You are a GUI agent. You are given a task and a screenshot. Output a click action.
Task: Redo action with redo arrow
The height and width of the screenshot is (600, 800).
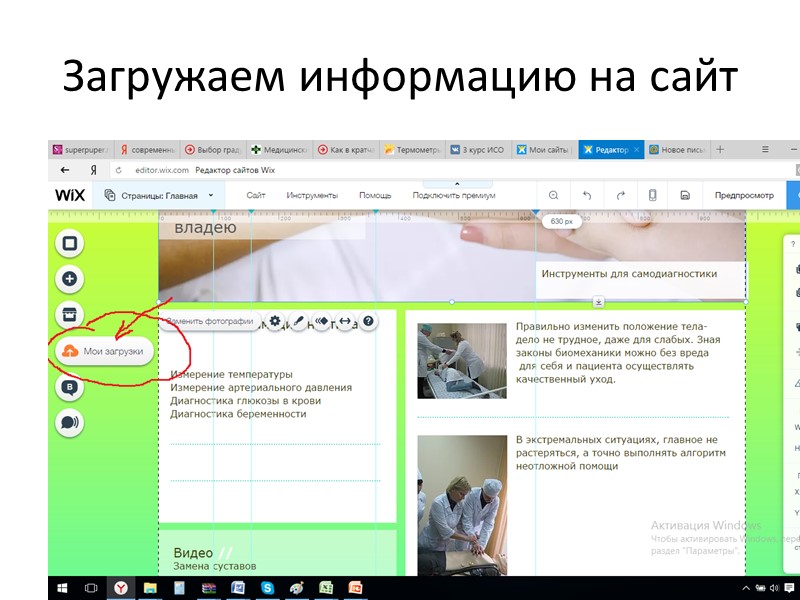pos(620,195)
